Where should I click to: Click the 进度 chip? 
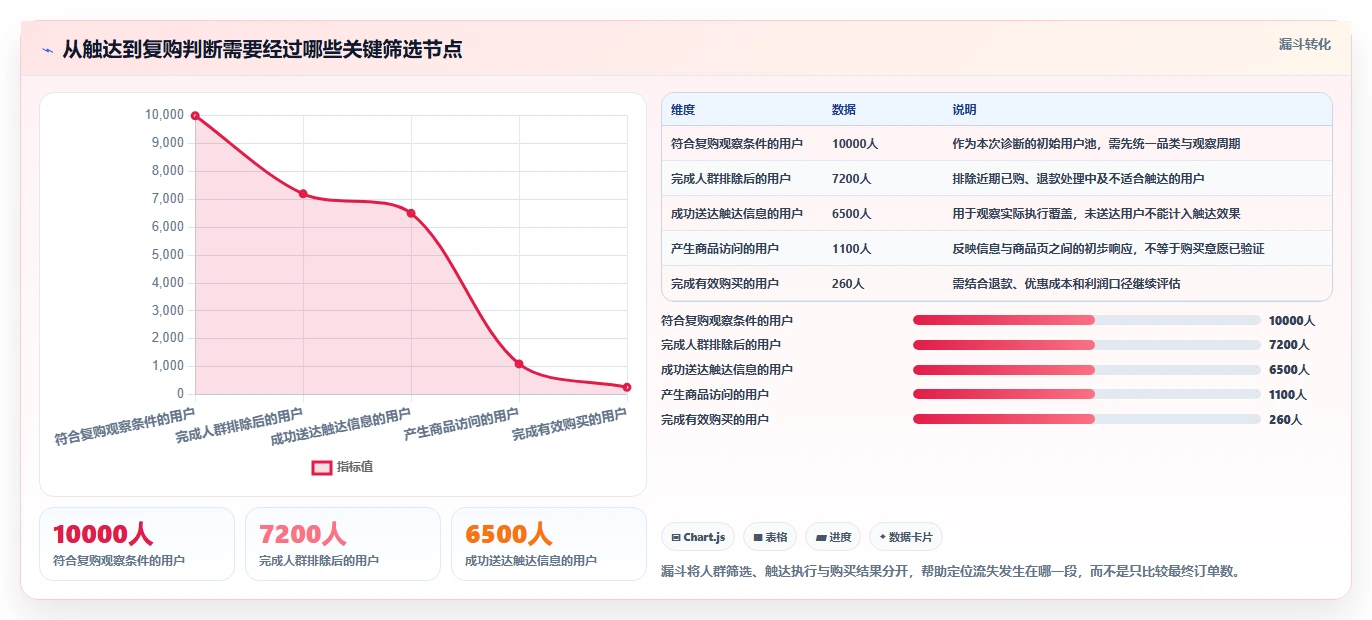[833, 537]
